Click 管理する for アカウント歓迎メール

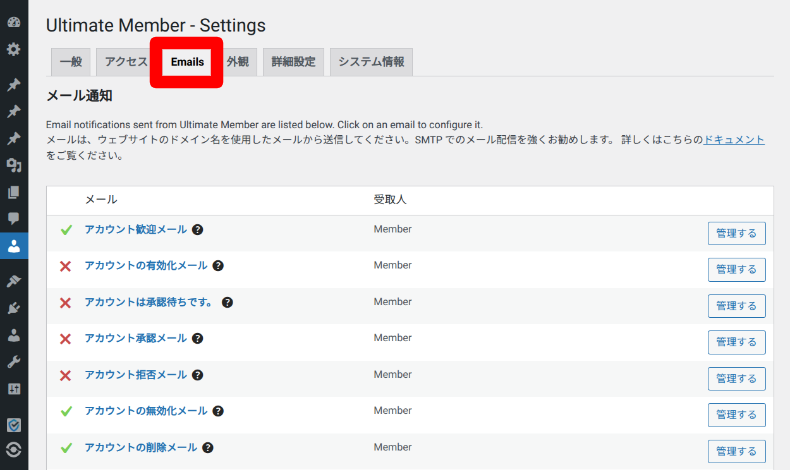pyautogui.click(x=737, y=233)
